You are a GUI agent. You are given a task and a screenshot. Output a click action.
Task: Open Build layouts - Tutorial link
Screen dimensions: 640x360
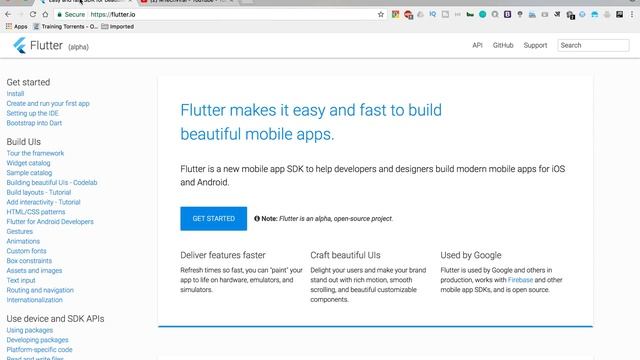pos(39,193)
